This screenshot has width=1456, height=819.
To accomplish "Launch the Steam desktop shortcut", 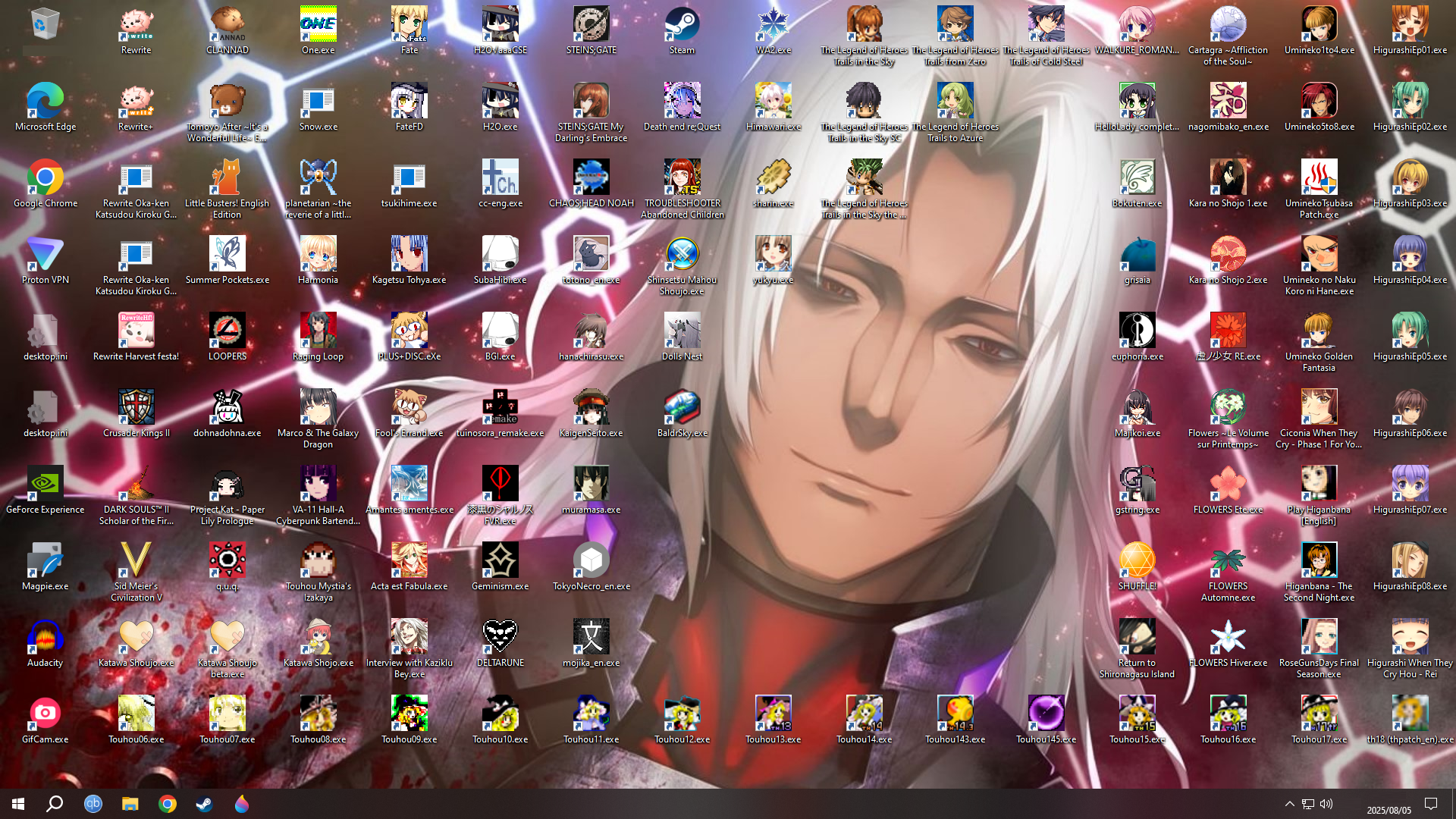I will (x=682, y=30).
